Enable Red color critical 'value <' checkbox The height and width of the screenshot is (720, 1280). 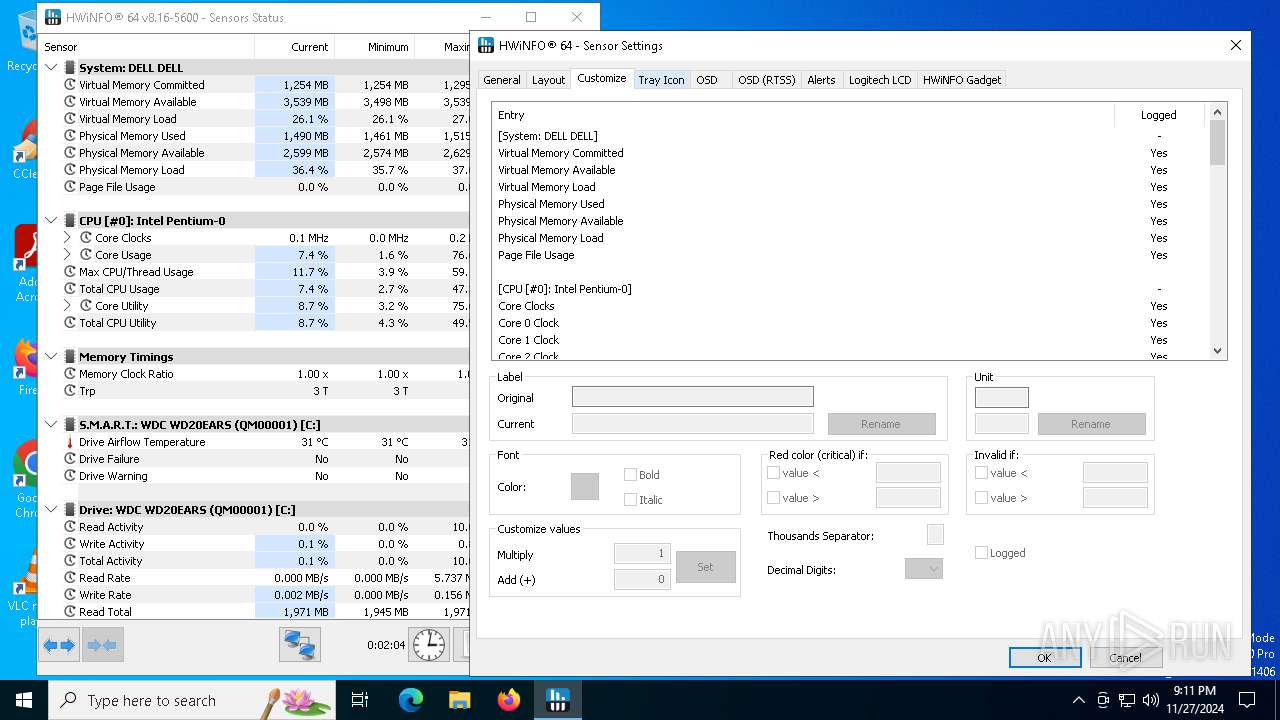[x=773, y=473]
